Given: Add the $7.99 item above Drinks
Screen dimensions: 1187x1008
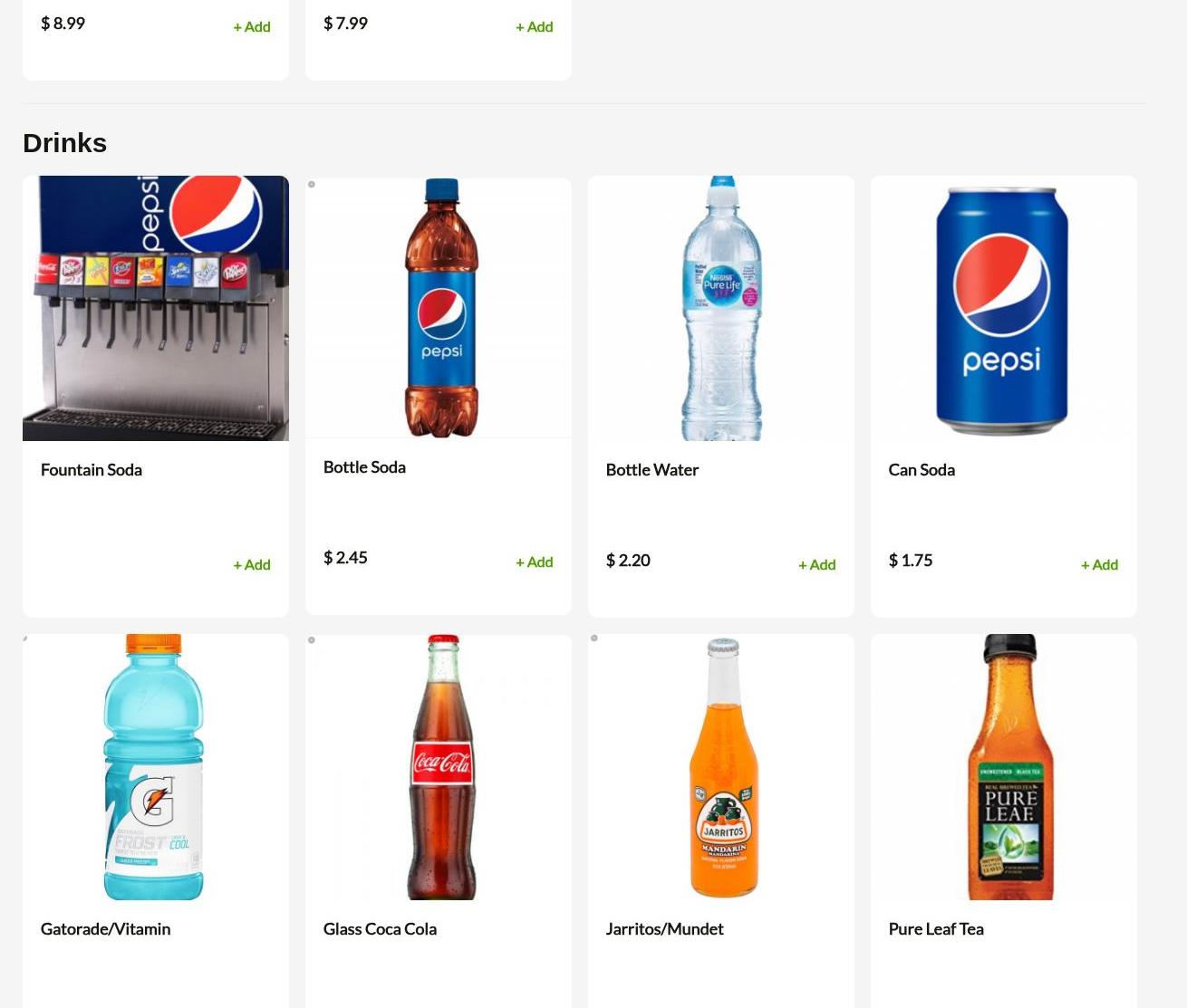Looking at the screenshot, I should pos(535,26).
